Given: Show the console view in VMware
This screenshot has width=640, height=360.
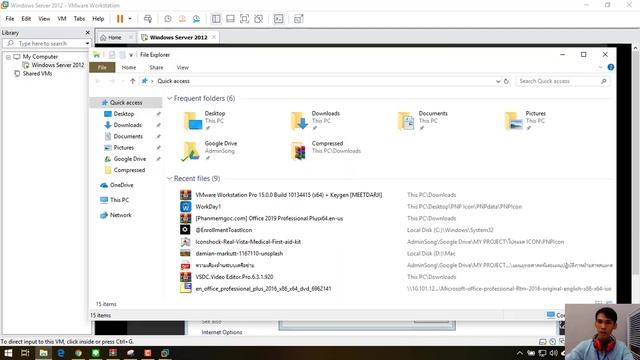Looking at the screenshot, I should [x=278, y=19].
